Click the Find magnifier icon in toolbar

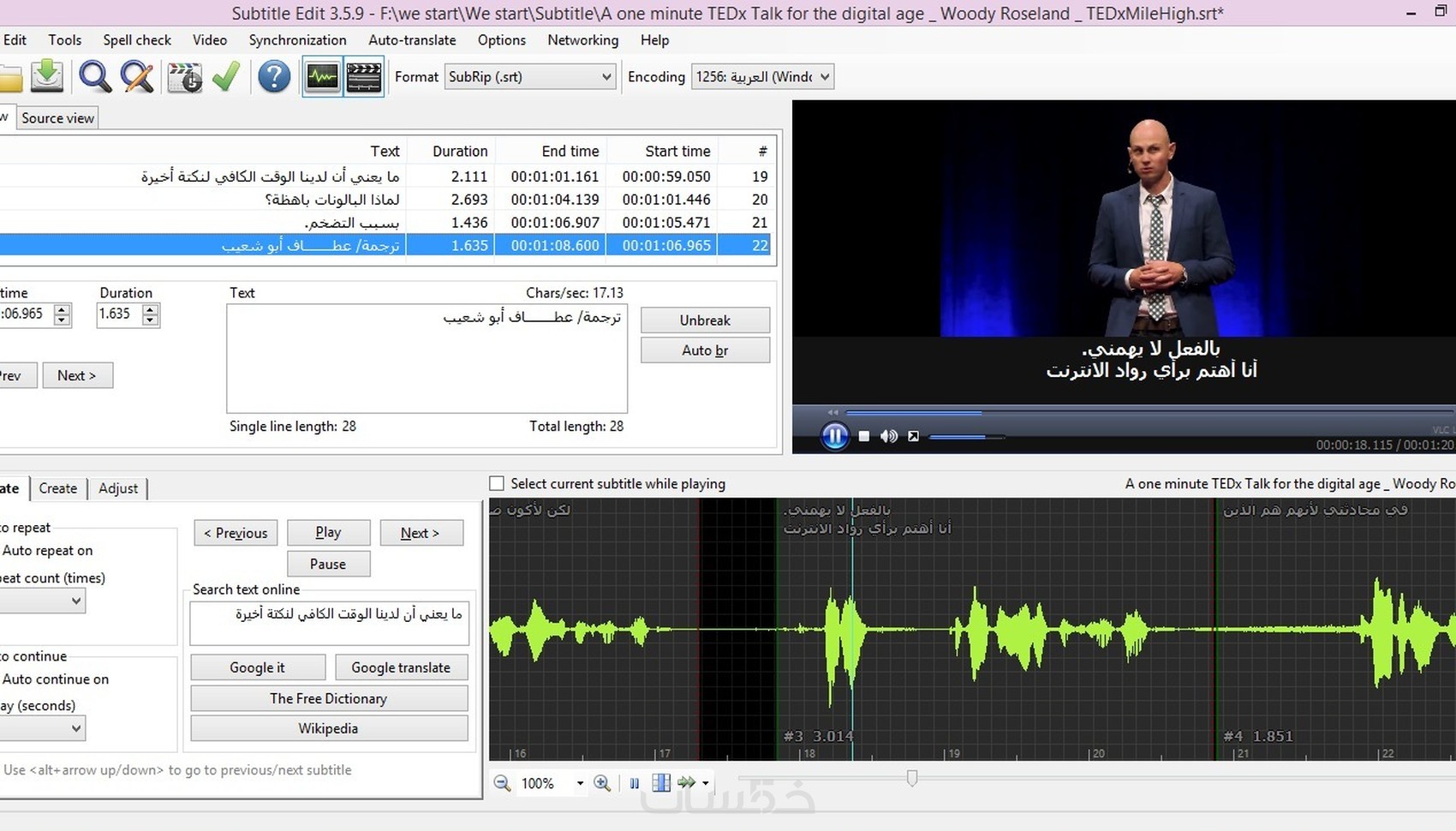point(95,77)
